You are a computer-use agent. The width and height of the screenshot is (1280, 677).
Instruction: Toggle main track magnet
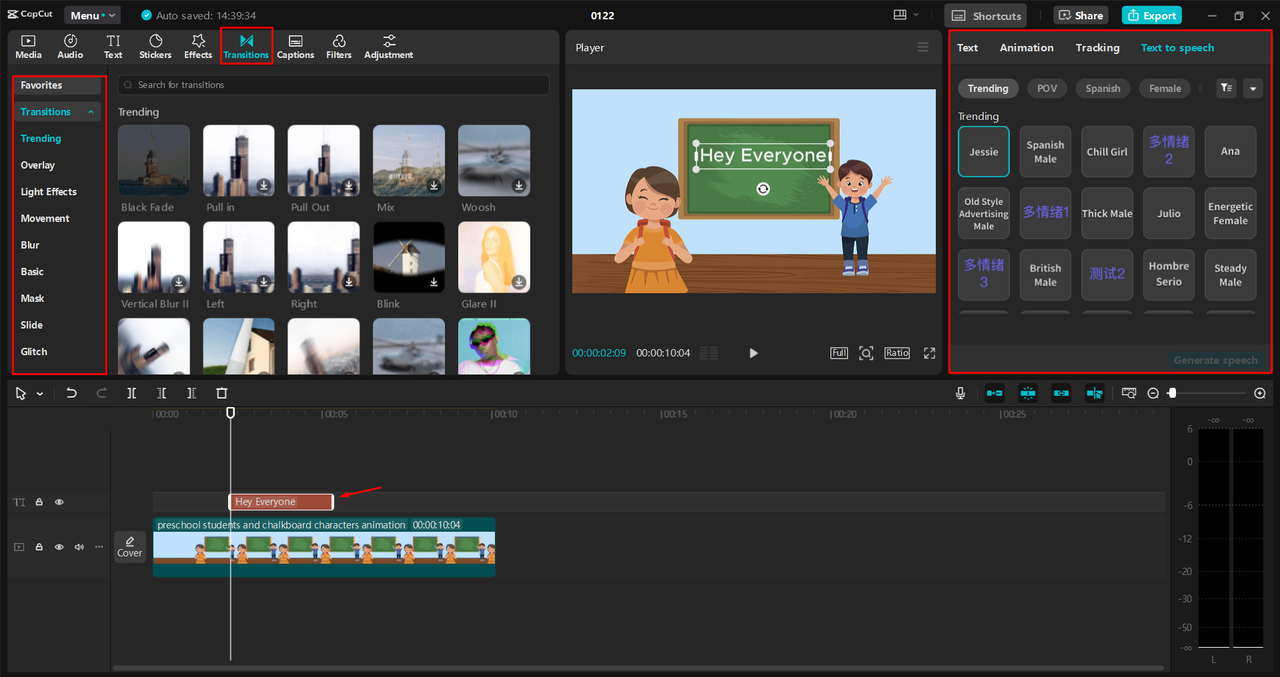point(994,393)
